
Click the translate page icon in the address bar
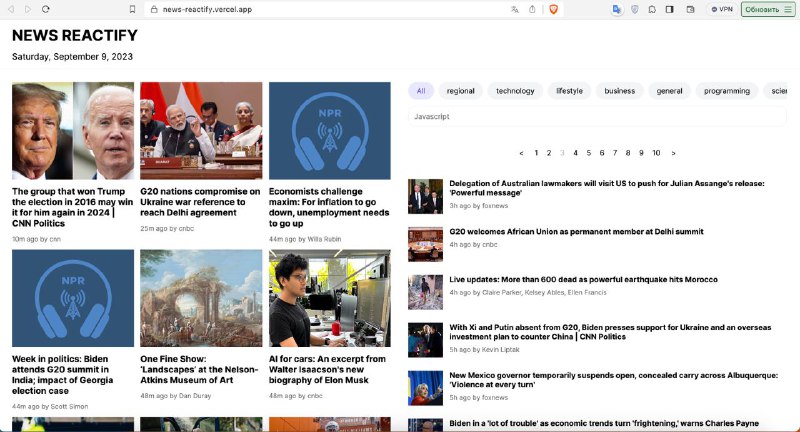tap(514, 9)
